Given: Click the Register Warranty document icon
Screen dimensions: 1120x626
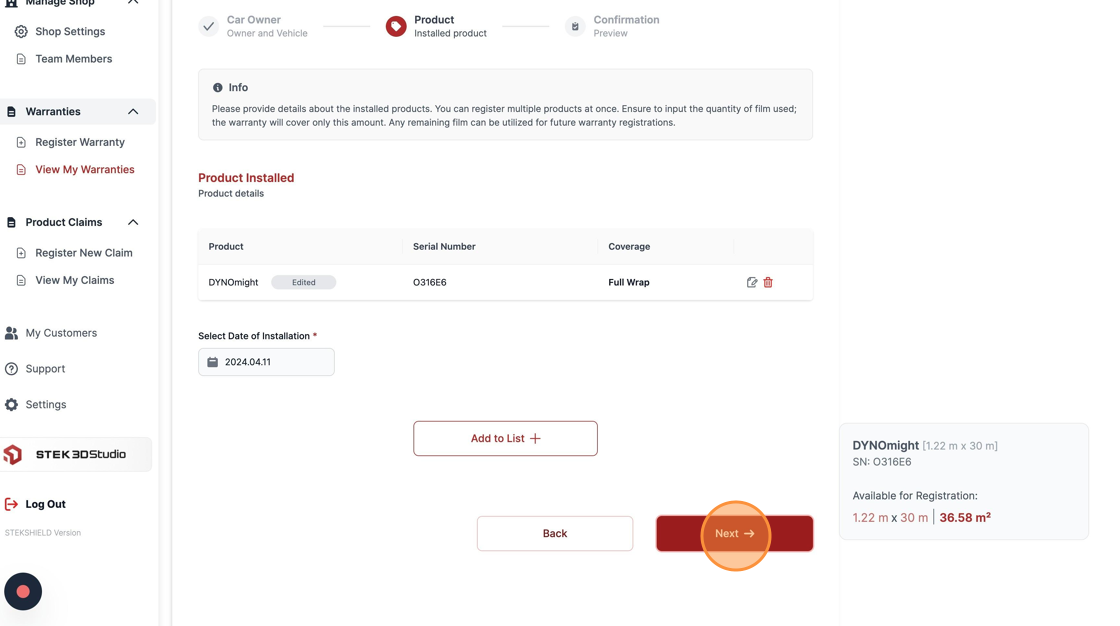Looking at the screenshot, I should point(21,142).
